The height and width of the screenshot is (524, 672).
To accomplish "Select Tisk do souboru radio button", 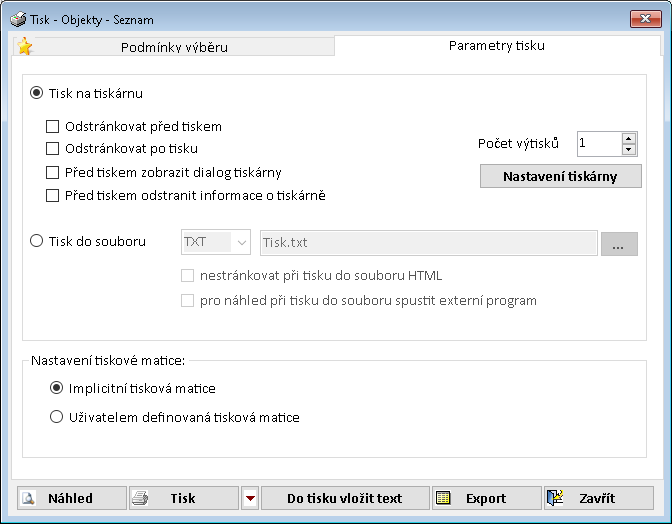I will click(37, 241).
